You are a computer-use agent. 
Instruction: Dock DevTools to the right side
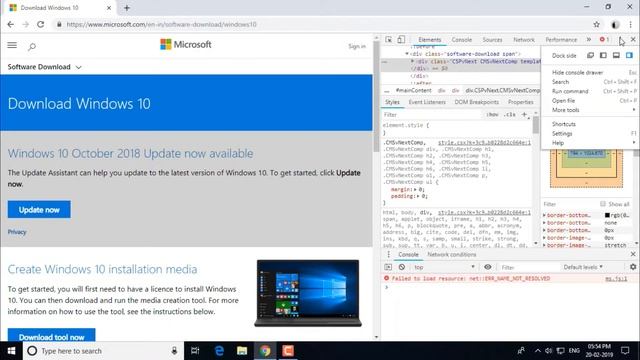pos(629,56)
